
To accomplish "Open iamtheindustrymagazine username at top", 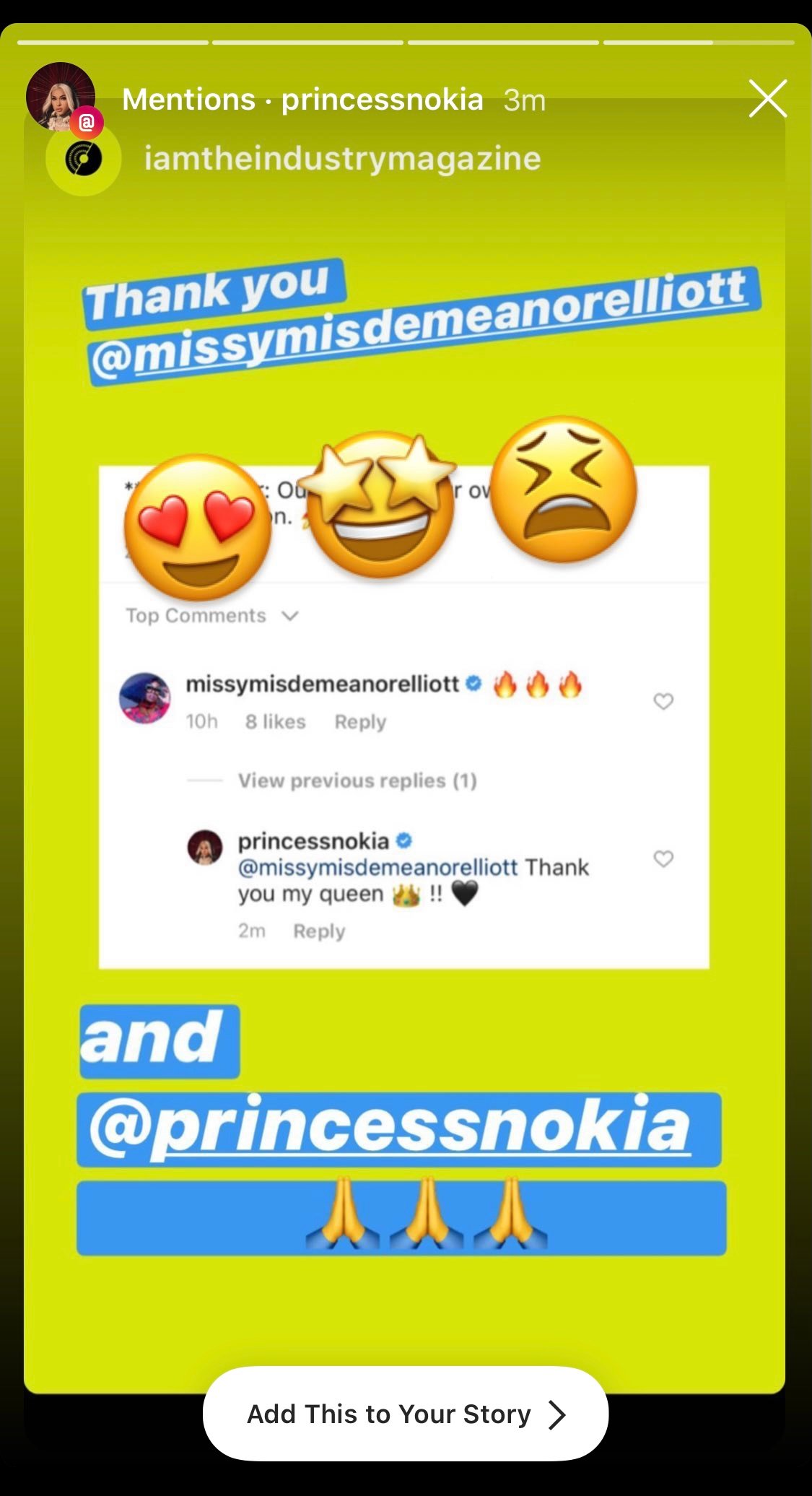I will tap(342, 158).
